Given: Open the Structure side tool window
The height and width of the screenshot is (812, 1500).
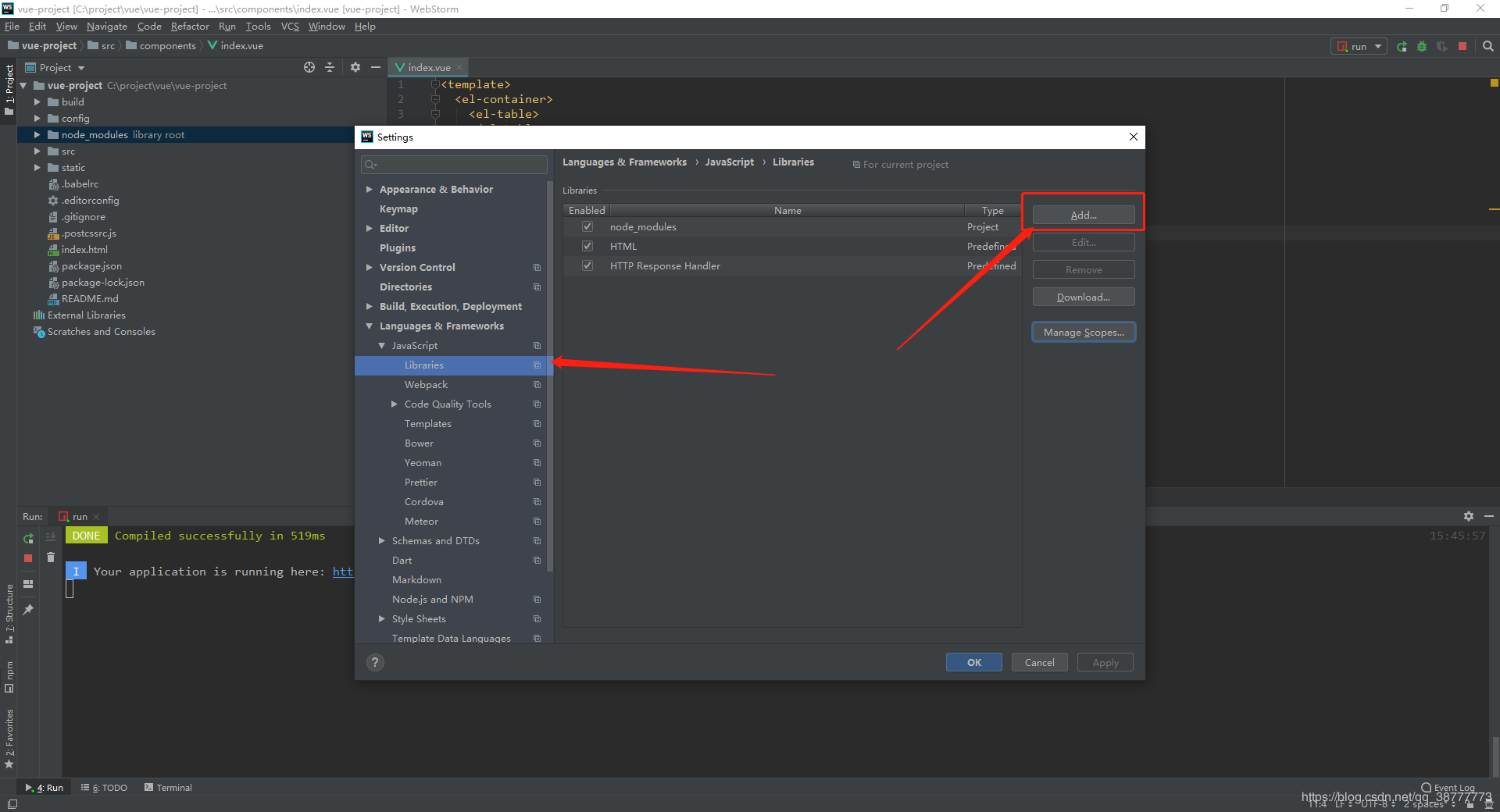Looking at the screenshot, I should pyautogui.click(x=9, y=614).
